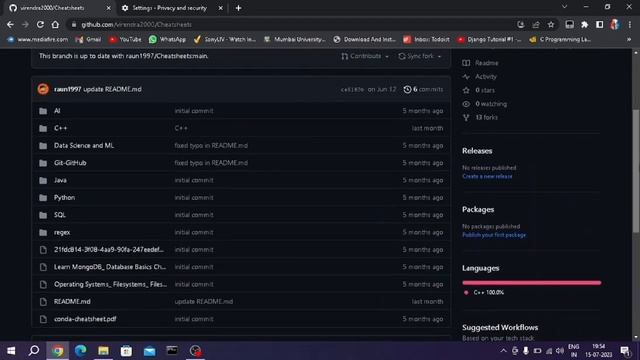
Task: Open the Gmail bookmark
Action: [x=88, y=39]
